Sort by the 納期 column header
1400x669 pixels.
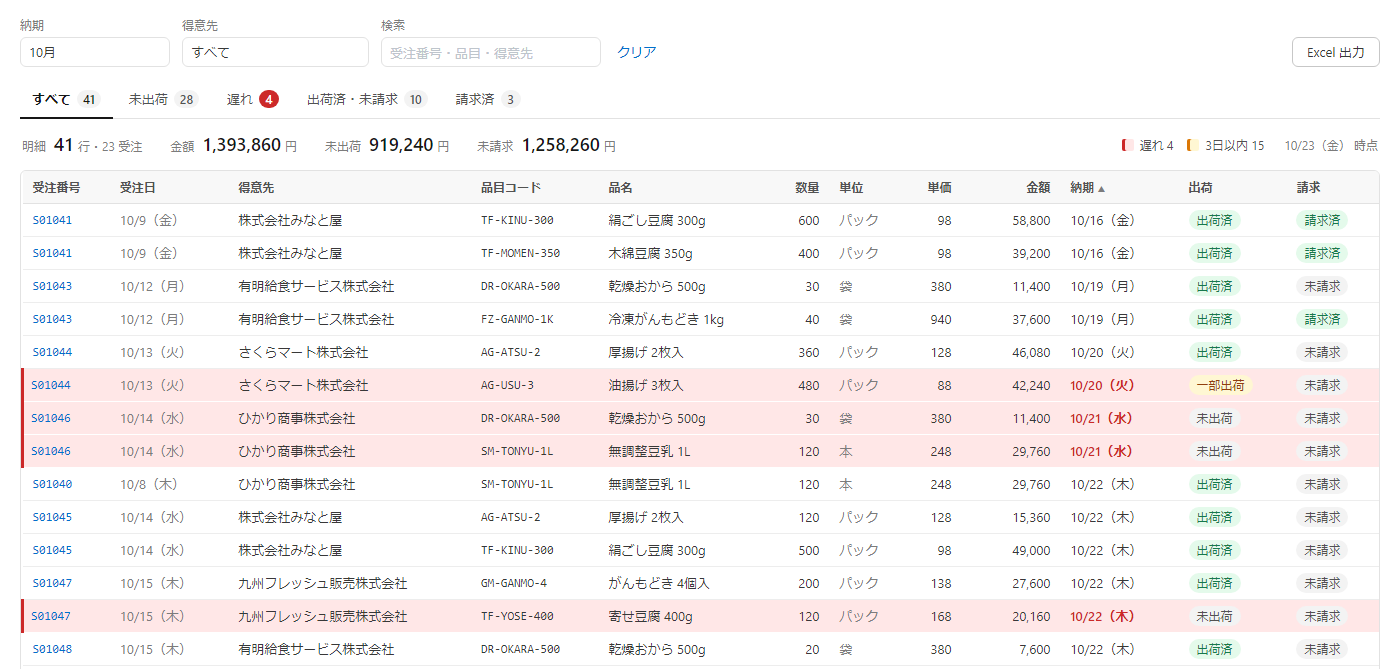[1088, 187]
